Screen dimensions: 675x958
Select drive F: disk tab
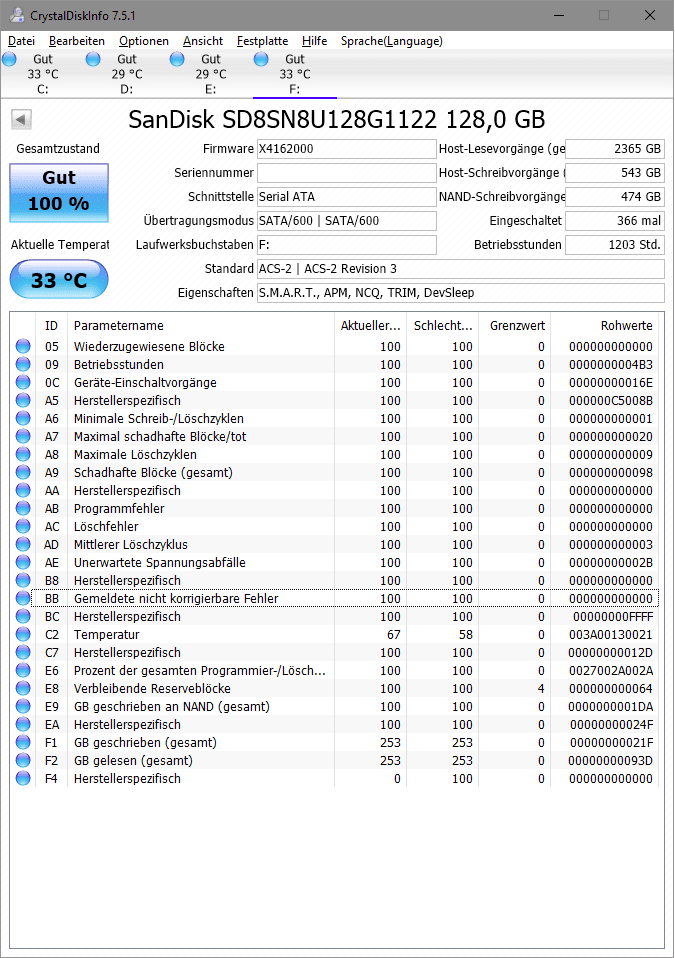[x=294, y=74]
